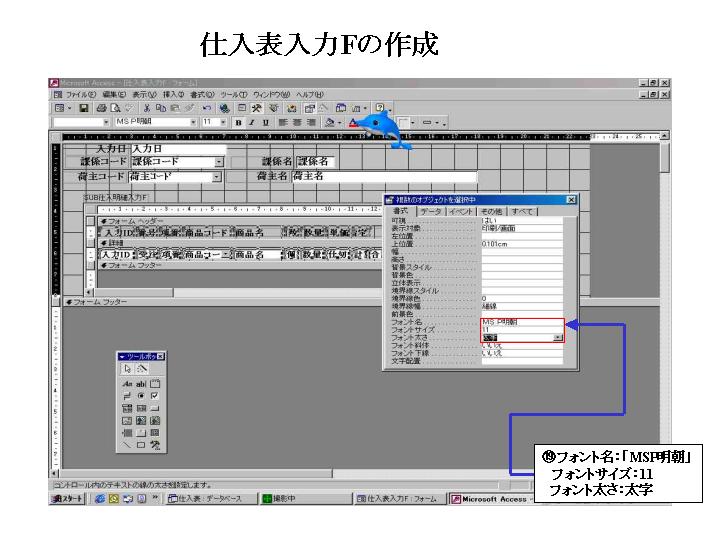The width and height of the screenshot is (720, 540).
Task: Switch to すべて tab in properties
Action: point(522,212)
